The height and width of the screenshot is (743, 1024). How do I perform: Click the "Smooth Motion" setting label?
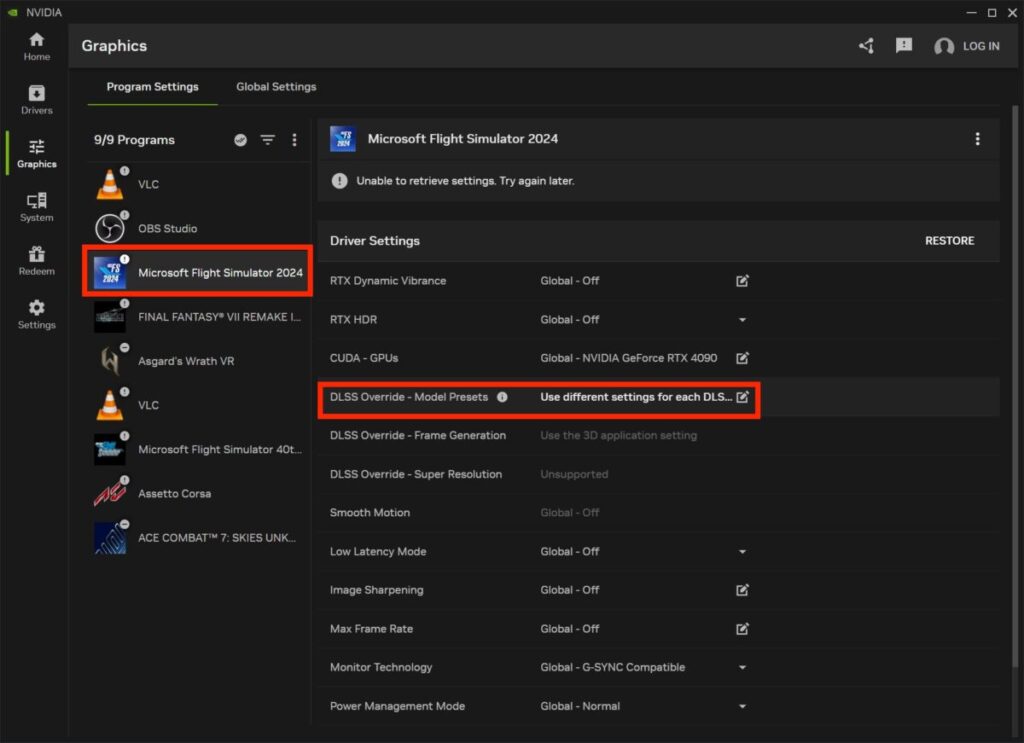point(370,513)
